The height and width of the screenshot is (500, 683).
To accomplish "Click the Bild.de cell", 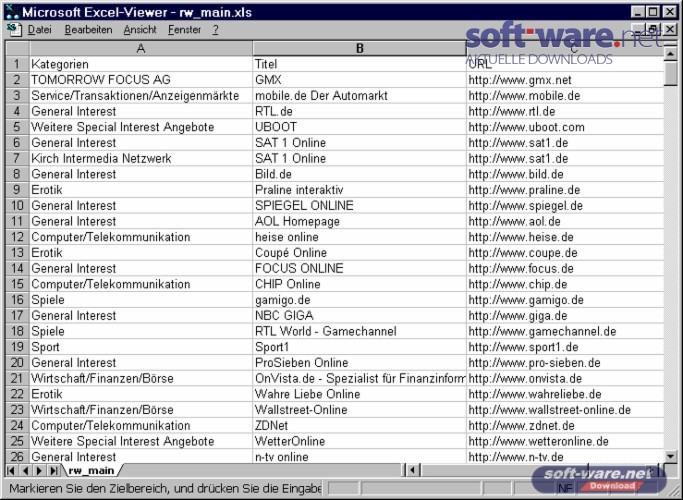I will [359, 174].
